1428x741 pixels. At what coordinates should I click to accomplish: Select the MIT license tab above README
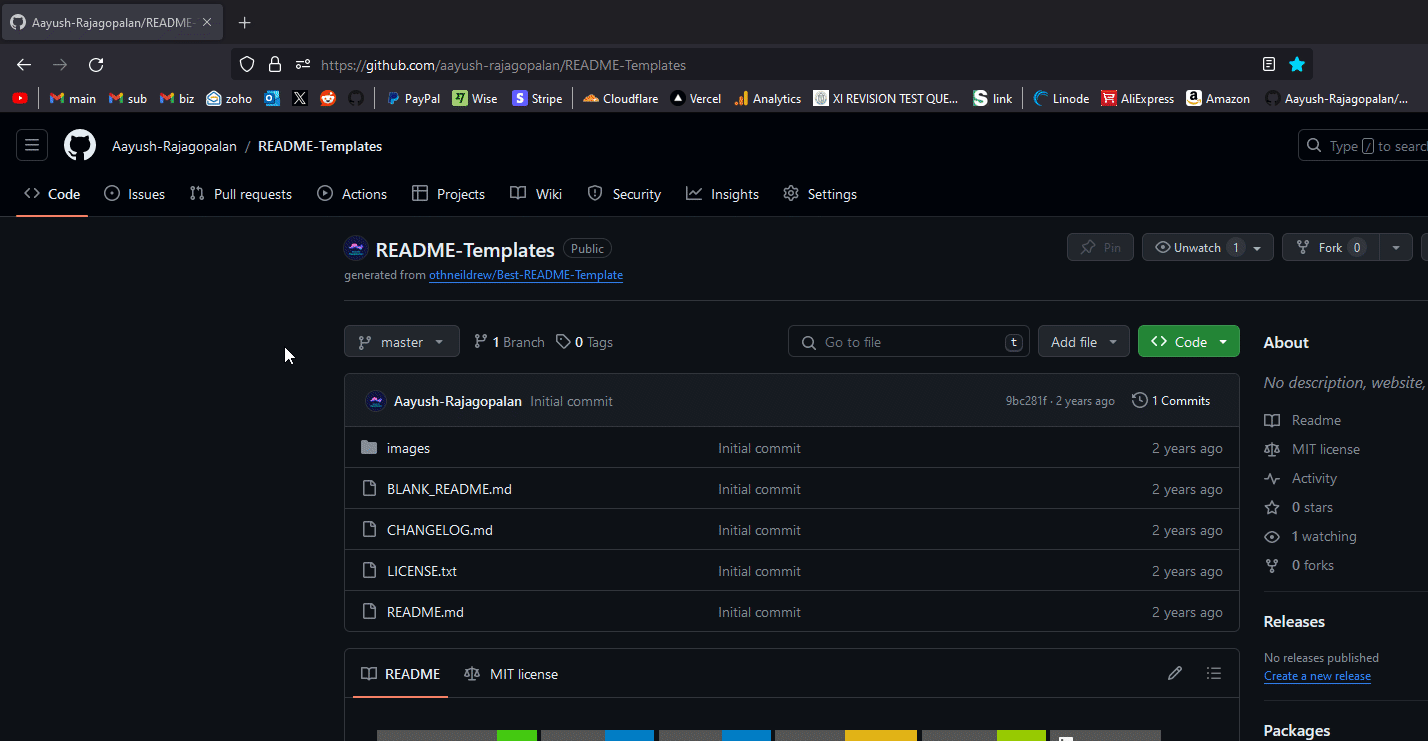(x=511, y=674)
